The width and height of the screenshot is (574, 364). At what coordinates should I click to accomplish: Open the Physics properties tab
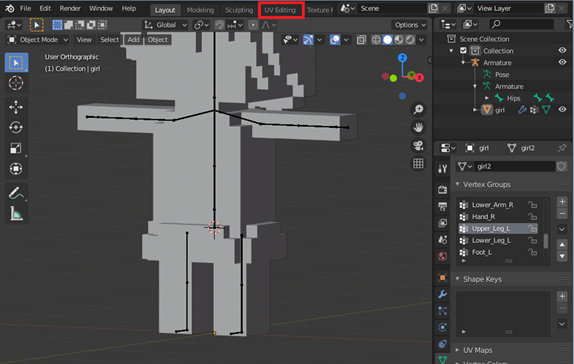[x=442, y=327]
